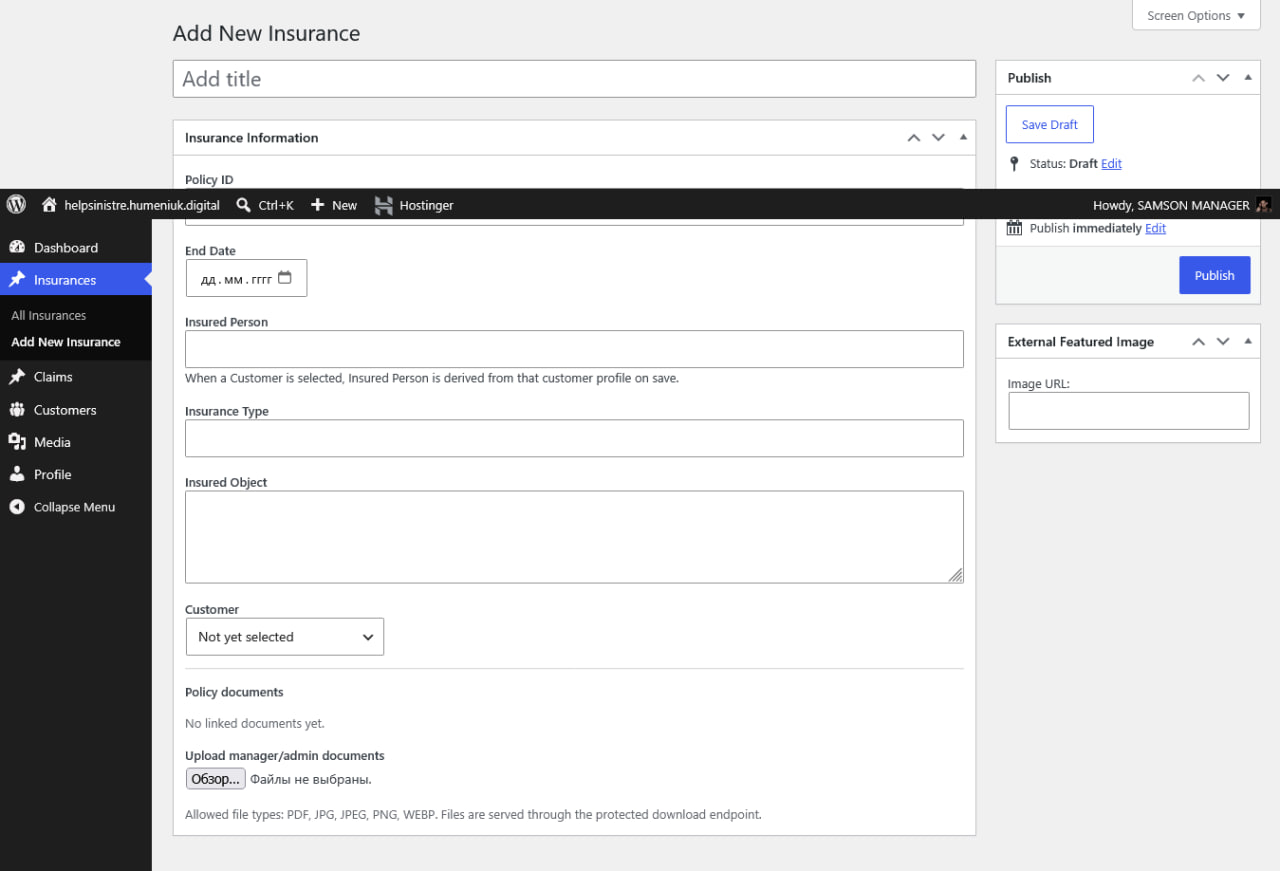The image size is (1280, 871).
Task: Open the Media library icon
Action: [16, 442]
